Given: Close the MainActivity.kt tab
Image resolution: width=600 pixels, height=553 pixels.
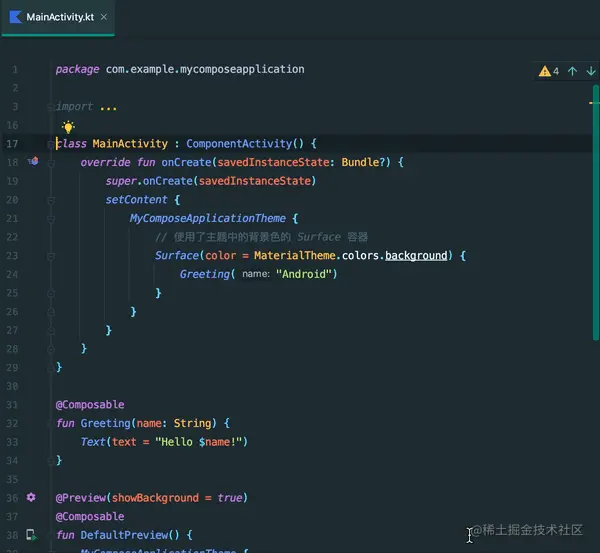Looking at the screenshot, I should tap(104, 17).
